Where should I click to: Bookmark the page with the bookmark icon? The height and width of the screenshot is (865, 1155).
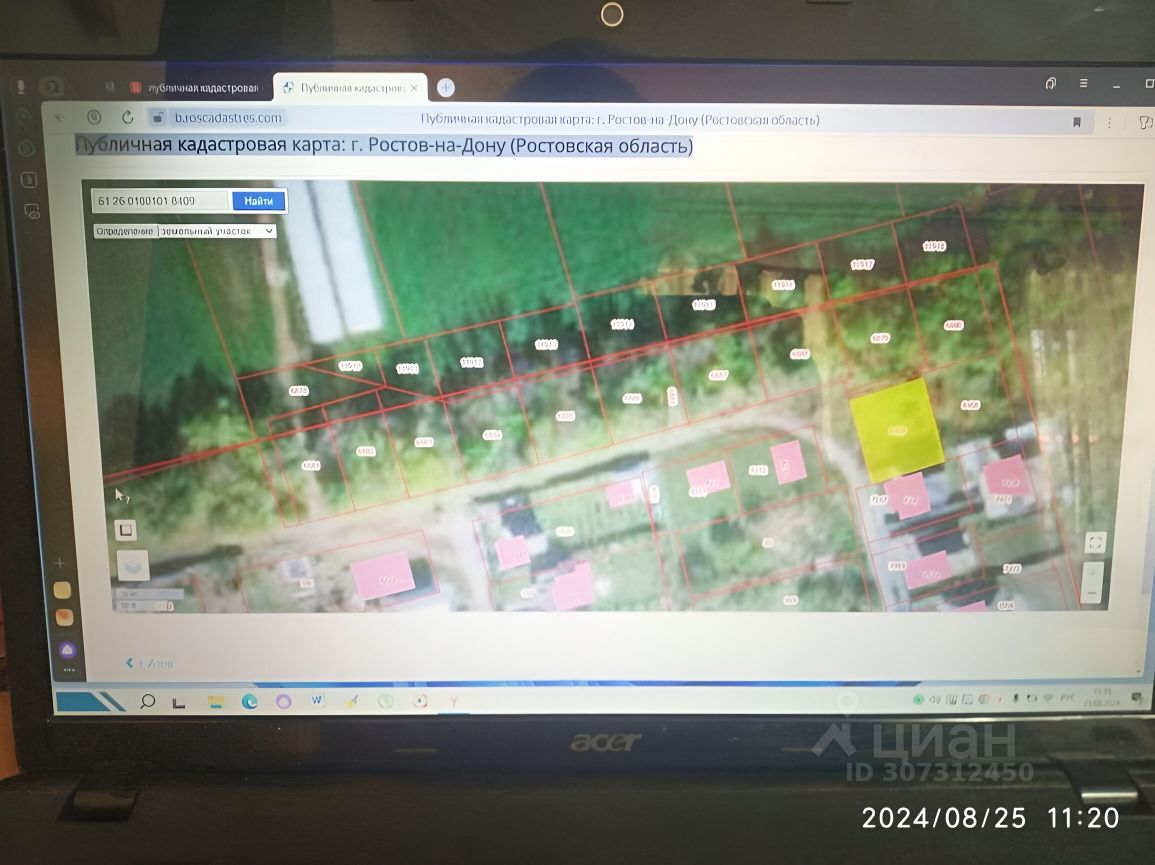[x=1076, y=122]
